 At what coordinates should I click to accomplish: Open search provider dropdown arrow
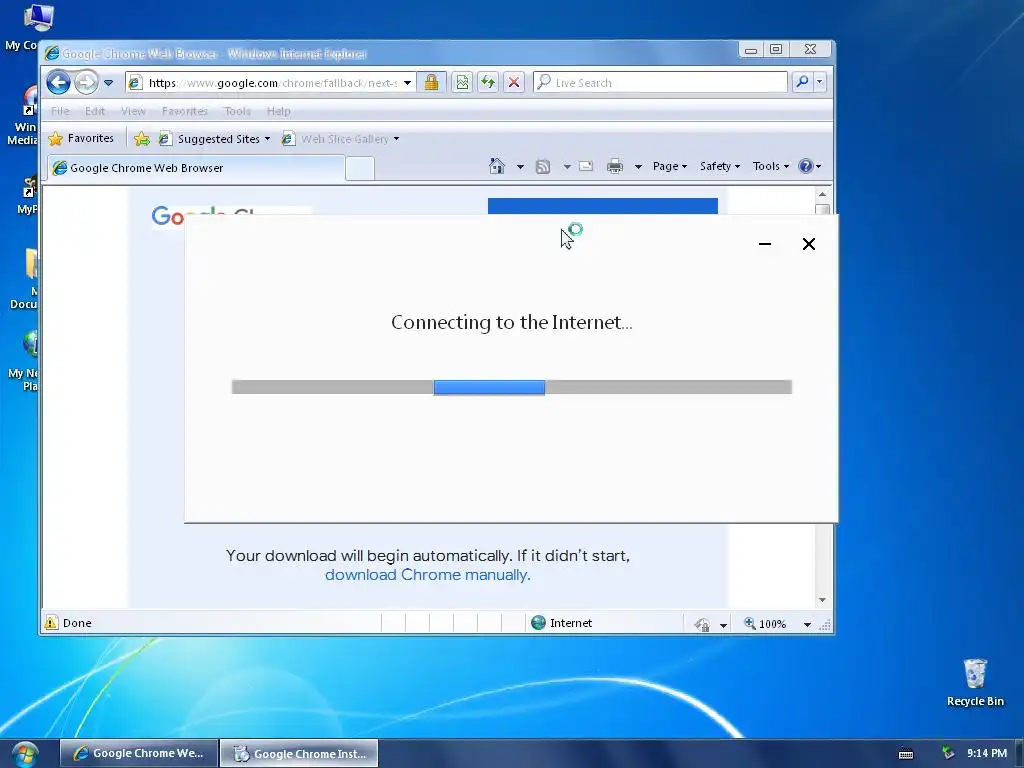click(x=820, y=82)
